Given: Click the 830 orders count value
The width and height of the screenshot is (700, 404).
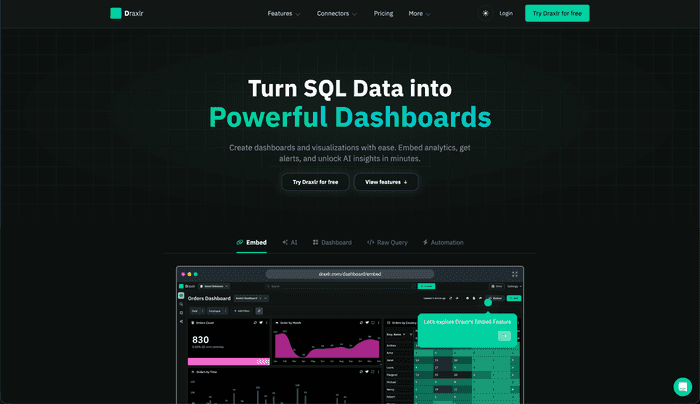Looking at the screenshot, I should pos(200,340).
